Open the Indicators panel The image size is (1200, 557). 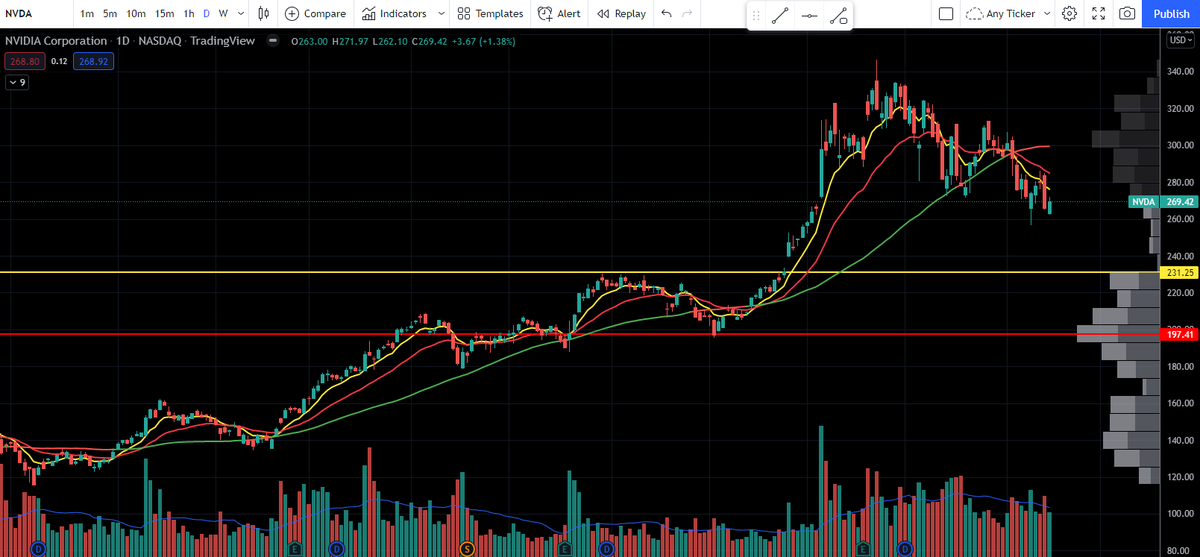coord(394,14)
